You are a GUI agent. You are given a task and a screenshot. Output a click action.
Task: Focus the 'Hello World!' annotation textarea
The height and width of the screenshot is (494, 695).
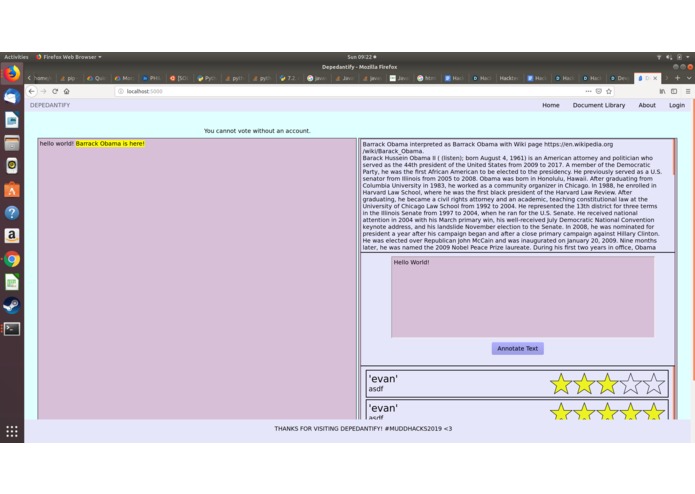pos(522,297)
